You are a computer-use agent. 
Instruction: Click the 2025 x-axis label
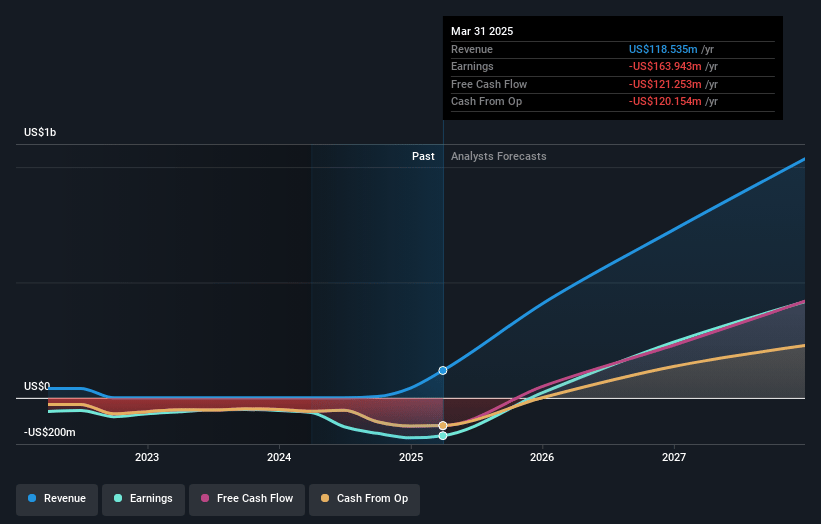pos(411,457)
